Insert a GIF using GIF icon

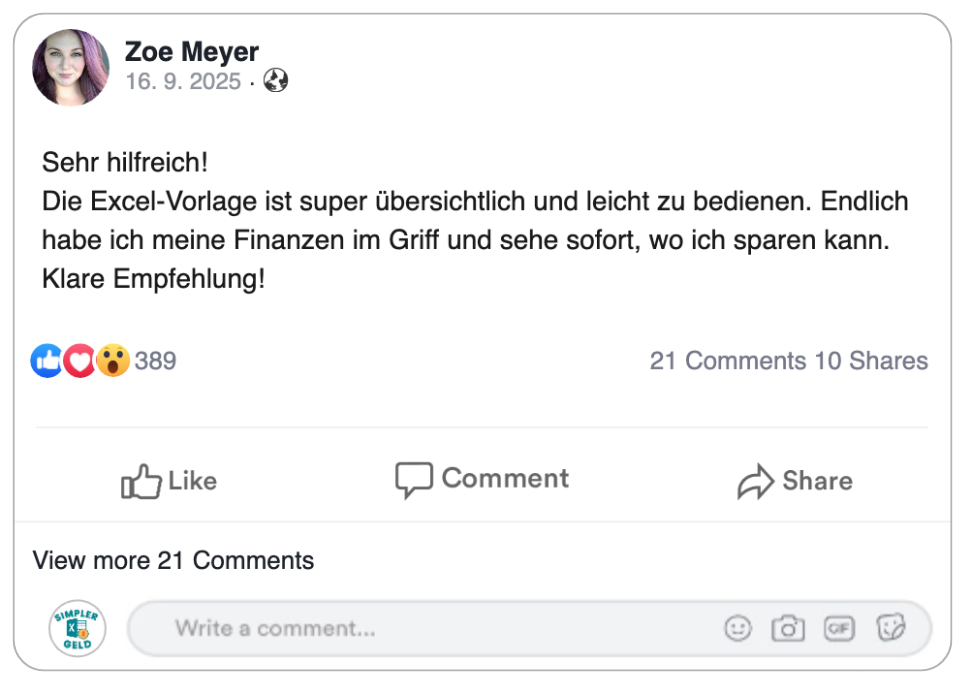[839, 628]
